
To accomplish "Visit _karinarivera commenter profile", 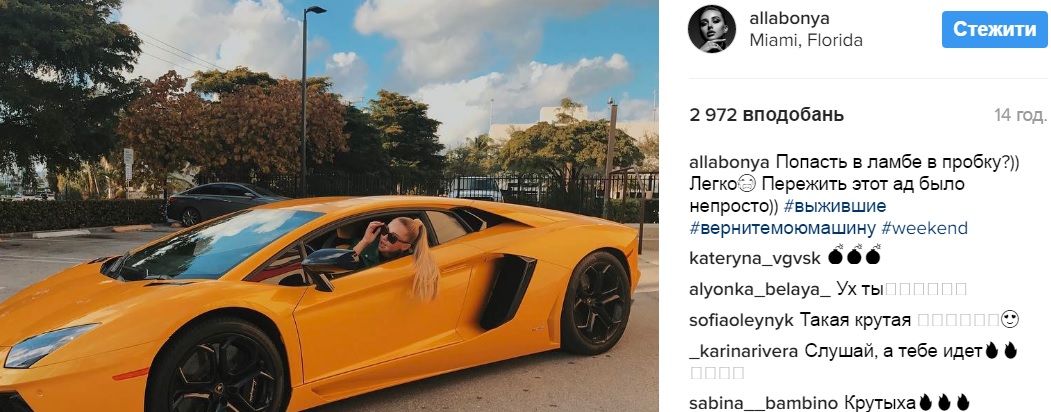I will 743,351.
